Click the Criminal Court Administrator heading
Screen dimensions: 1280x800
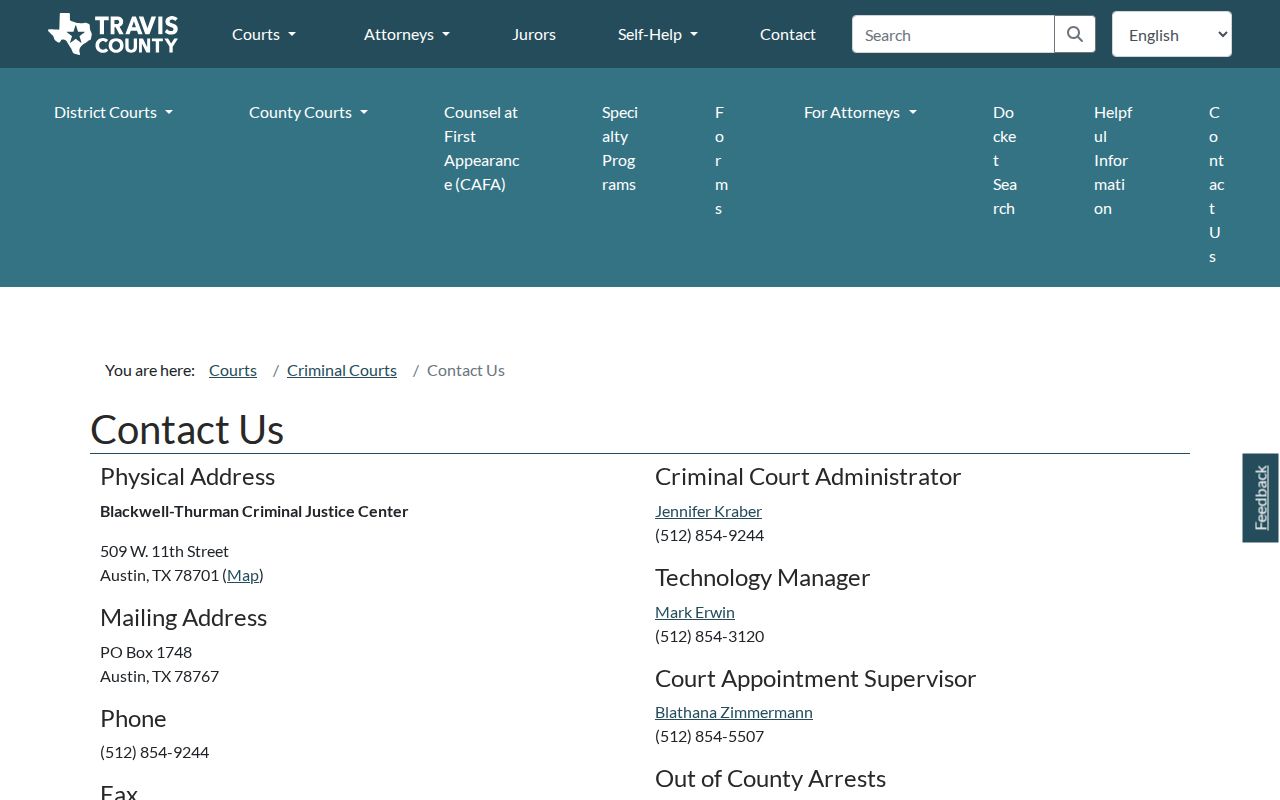pos(808,476)
